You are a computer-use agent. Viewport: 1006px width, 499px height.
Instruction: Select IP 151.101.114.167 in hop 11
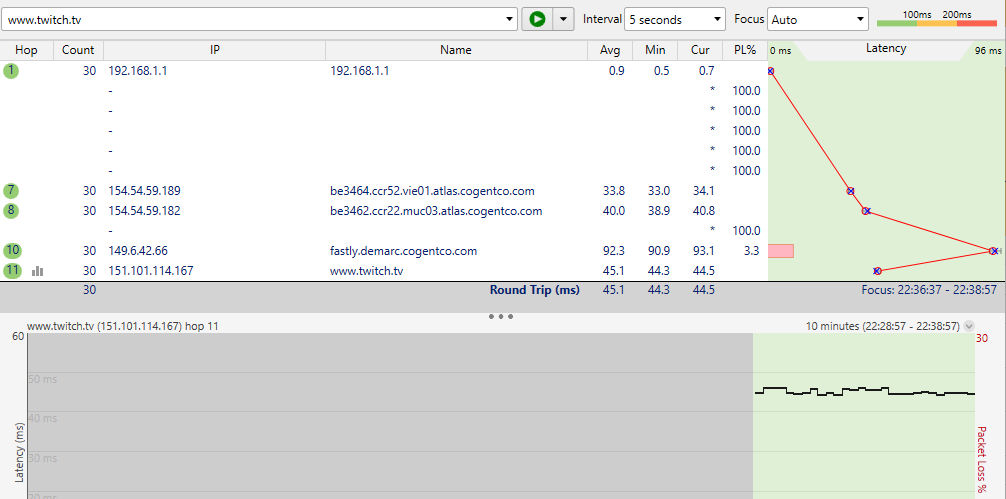[x=151, y=271]
